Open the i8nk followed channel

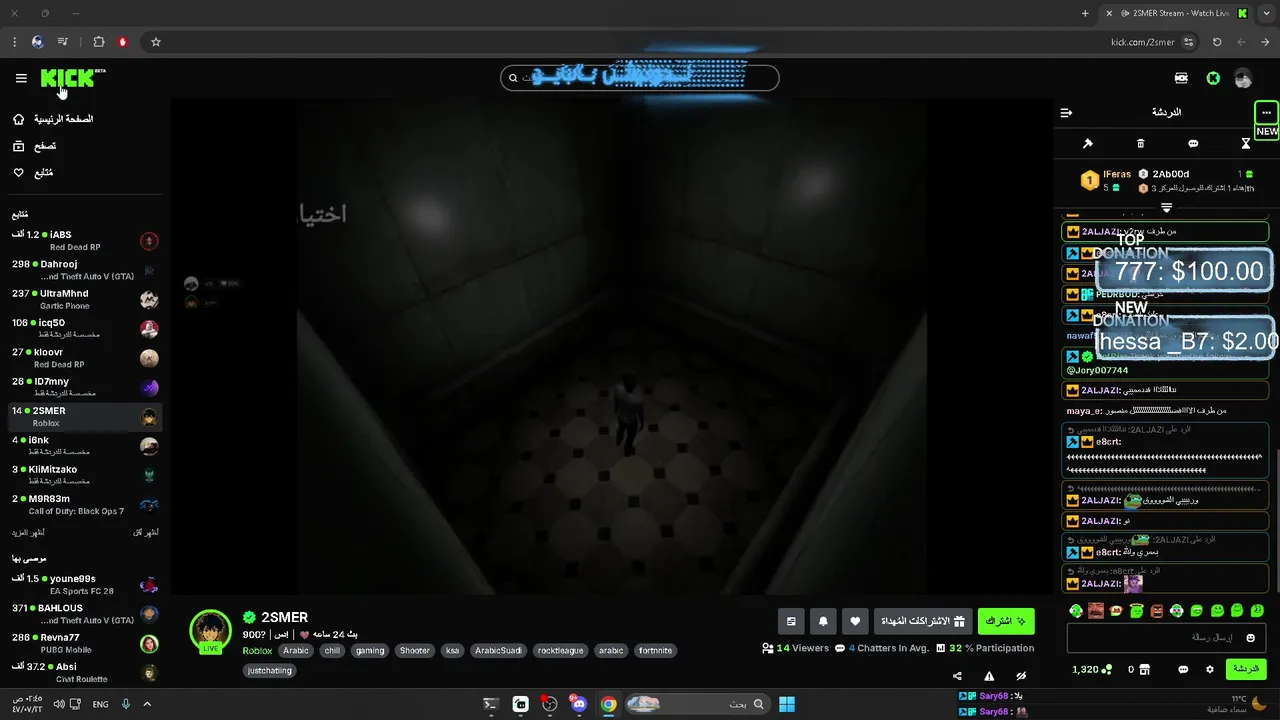point(85,446)
